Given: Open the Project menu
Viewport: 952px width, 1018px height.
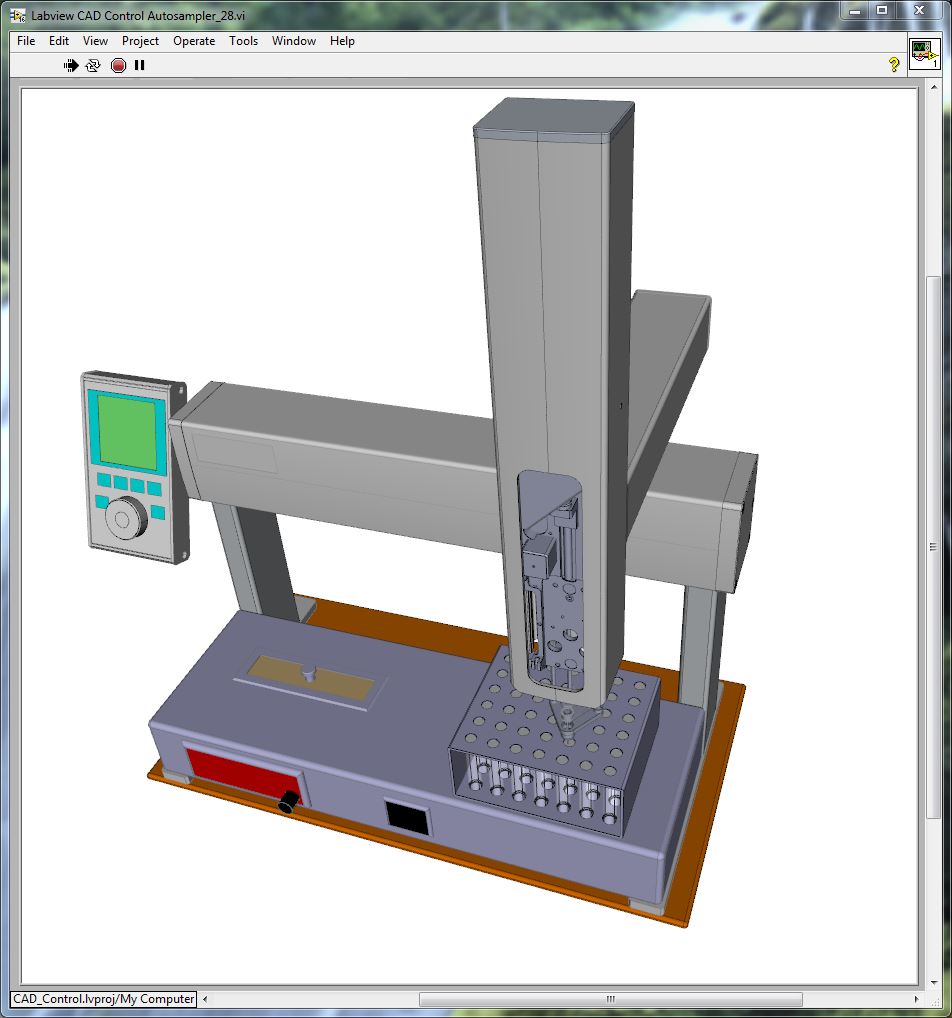Looking at the screenshot, I should pyautogui.click(x=140, y=41).
